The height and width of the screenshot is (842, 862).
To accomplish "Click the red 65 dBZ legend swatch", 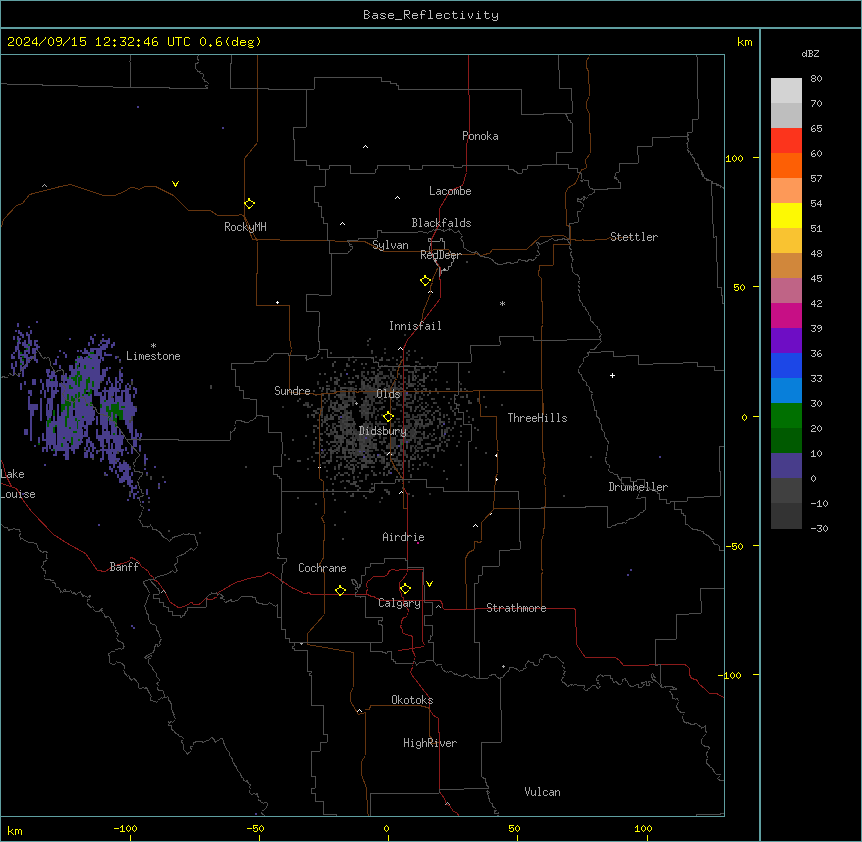I will (786, 141).
